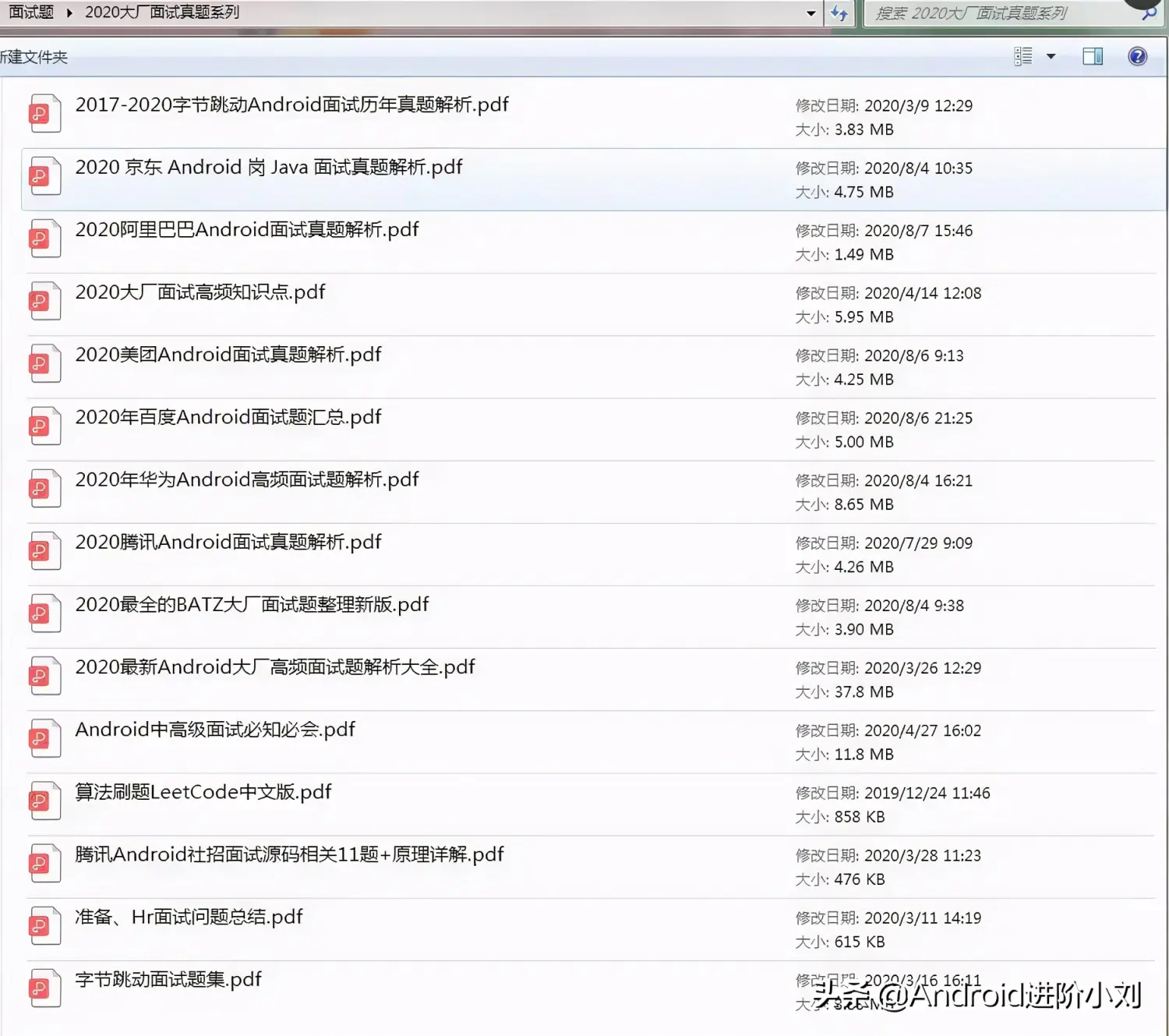The height and width of the screenshot is (1036, 1169).
Task: Toggle the preview pane icon
Action: pyautogui.click(x=1093, y=56)
